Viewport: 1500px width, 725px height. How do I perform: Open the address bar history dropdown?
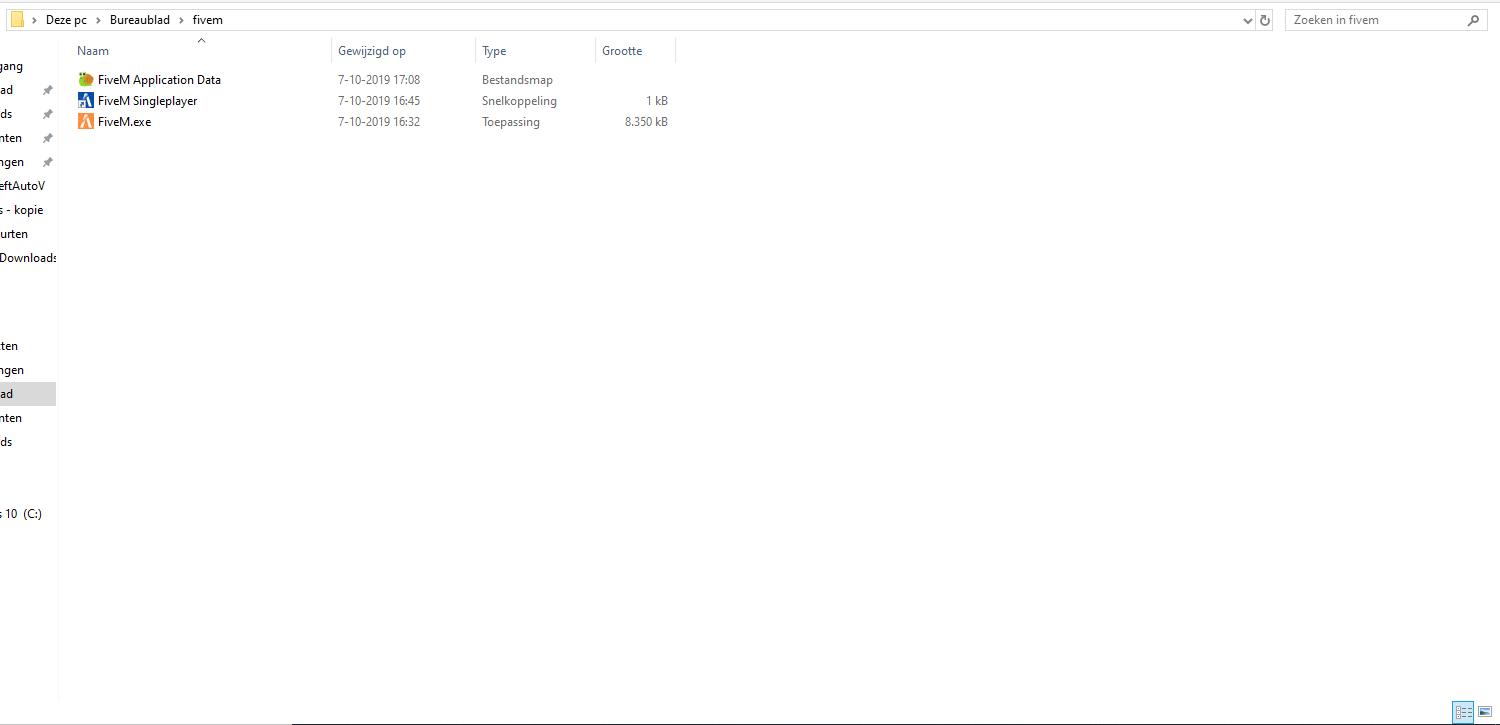[x=1247, y=20]
